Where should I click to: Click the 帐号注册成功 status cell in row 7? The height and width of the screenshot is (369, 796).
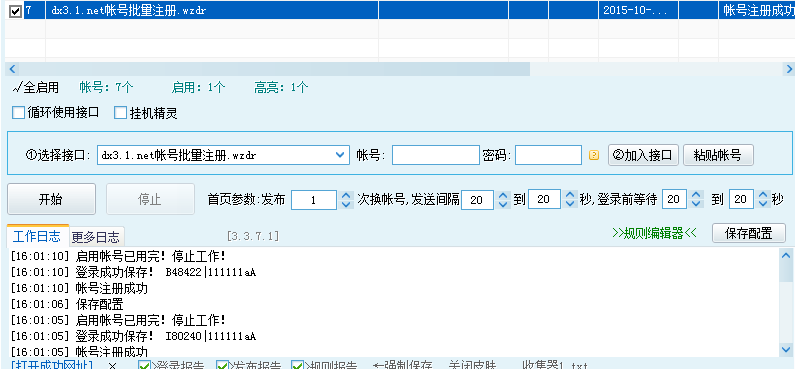tap(757, 11)
